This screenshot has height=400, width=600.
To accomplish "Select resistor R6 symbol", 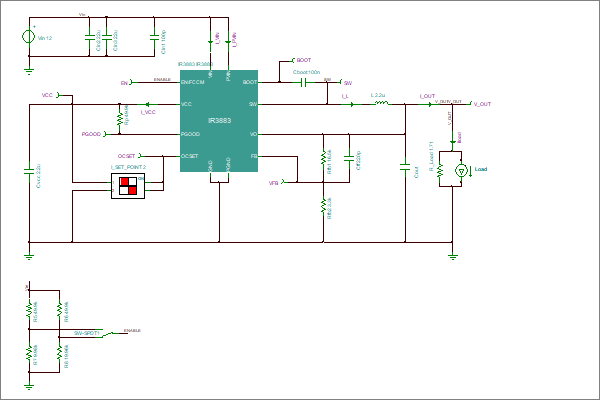I will [x=59, y=309].
